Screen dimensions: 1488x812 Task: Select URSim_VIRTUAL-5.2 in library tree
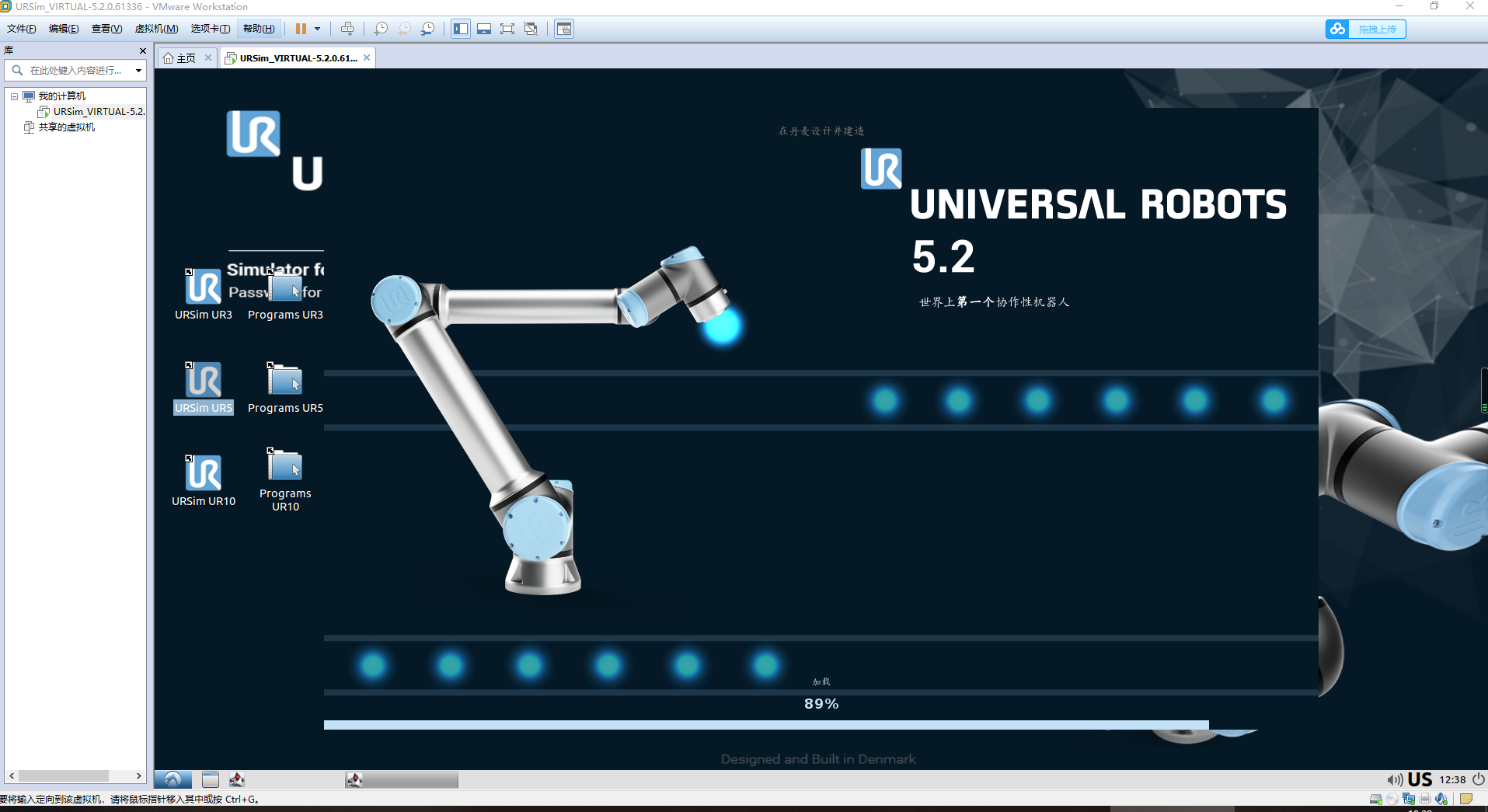[x=99, y=112]
